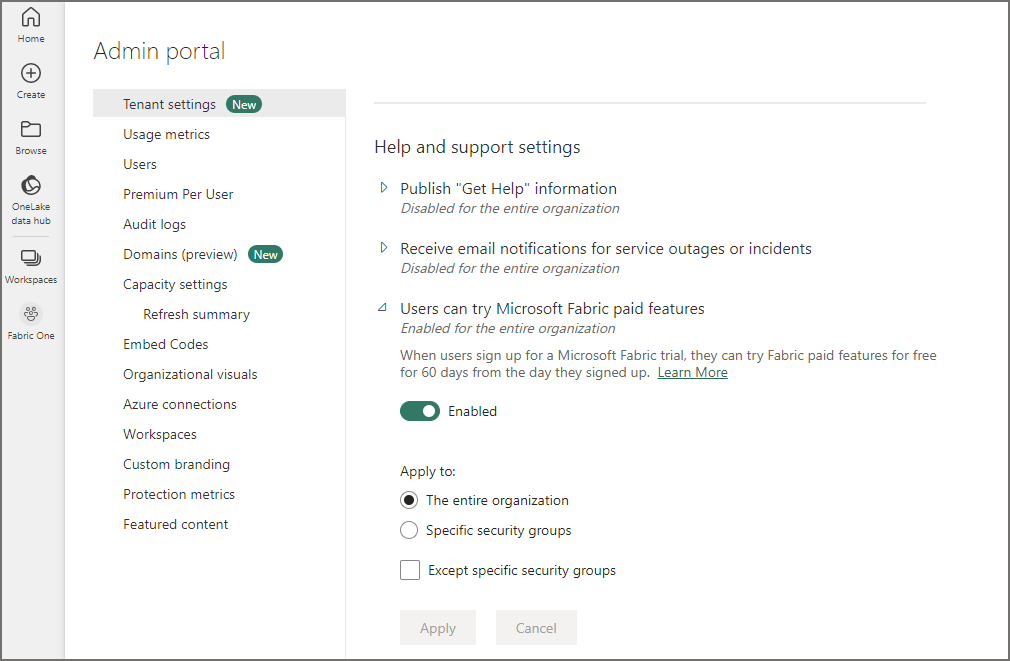Image resolution: width=1010 pixels, height=661 pixels.
Task: Click the Help and support settings heading
Action: click(477, 147)
